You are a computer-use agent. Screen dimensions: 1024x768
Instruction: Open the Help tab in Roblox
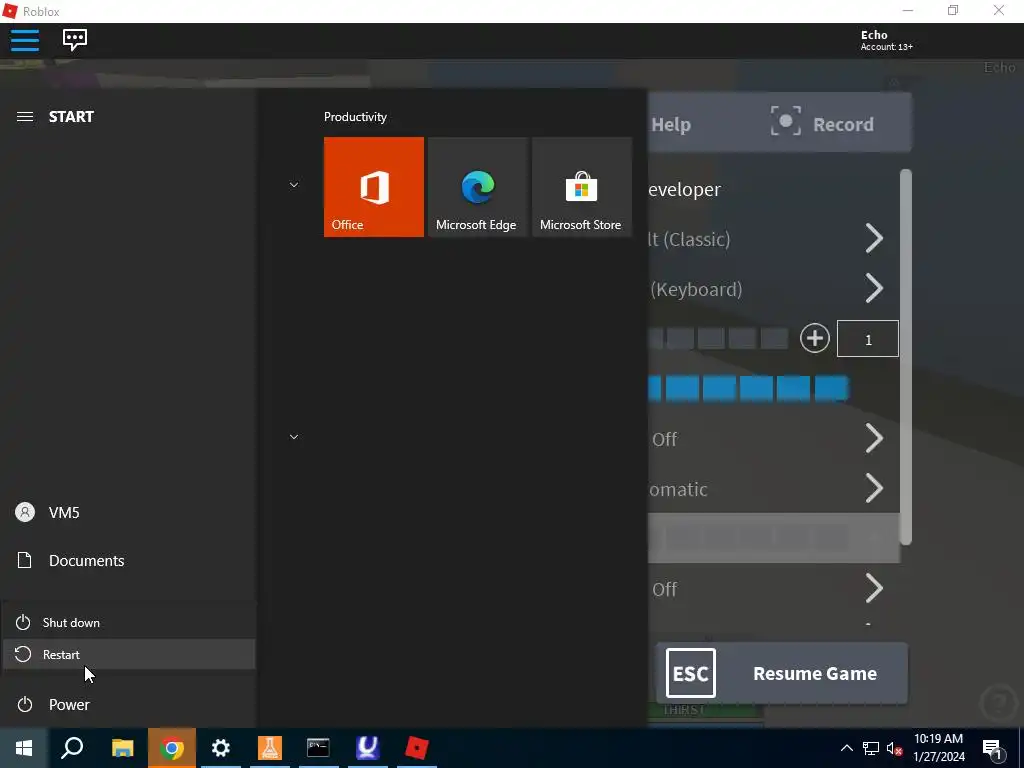tap(671, 124)
